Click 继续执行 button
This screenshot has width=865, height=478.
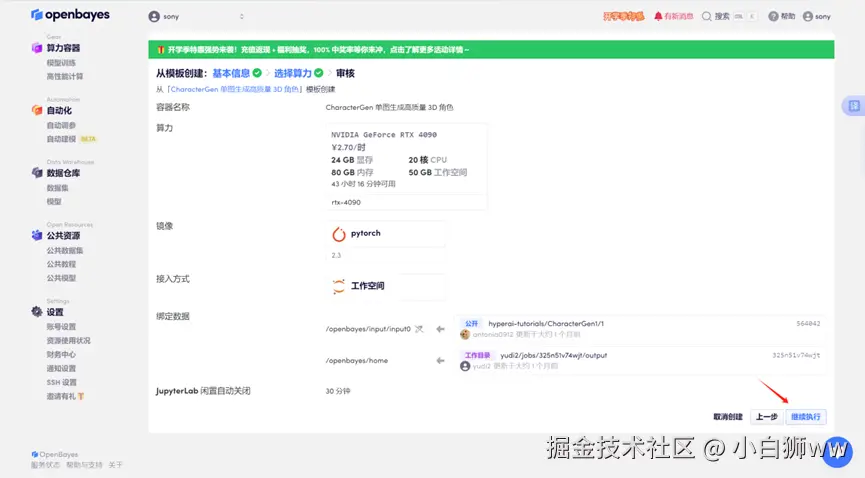click(x=805, y=417)
